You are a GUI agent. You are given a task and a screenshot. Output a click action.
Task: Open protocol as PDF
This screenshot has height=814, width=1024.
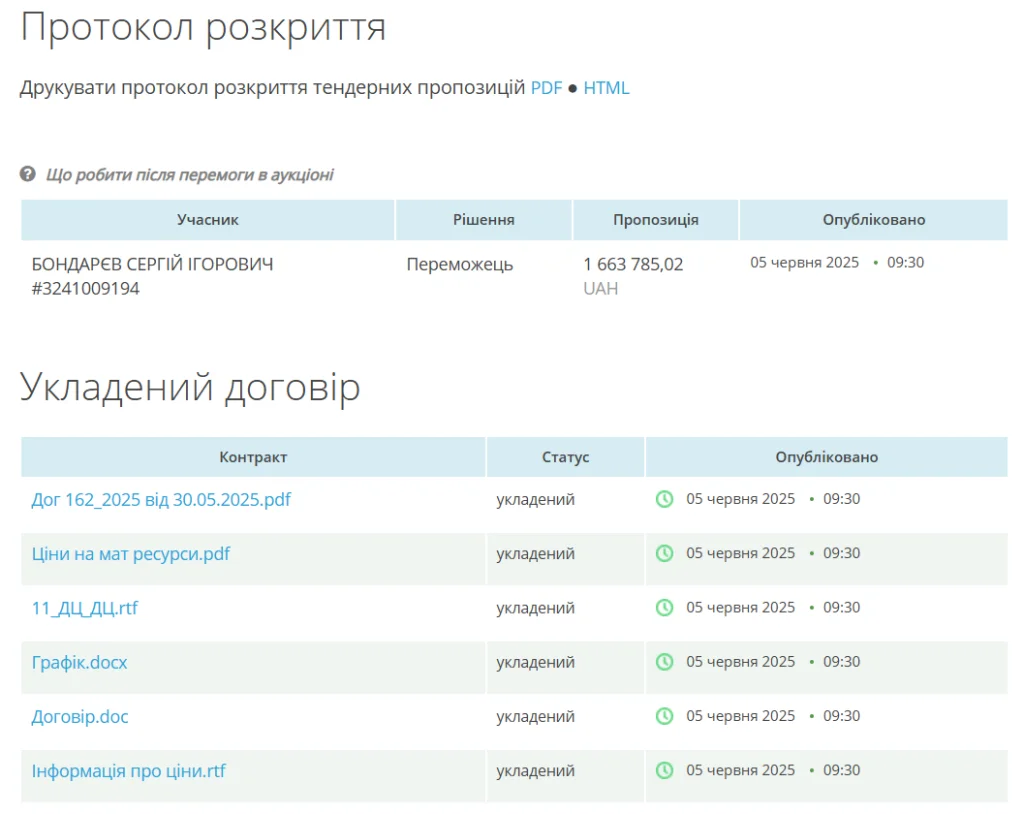tap(546, 88)
